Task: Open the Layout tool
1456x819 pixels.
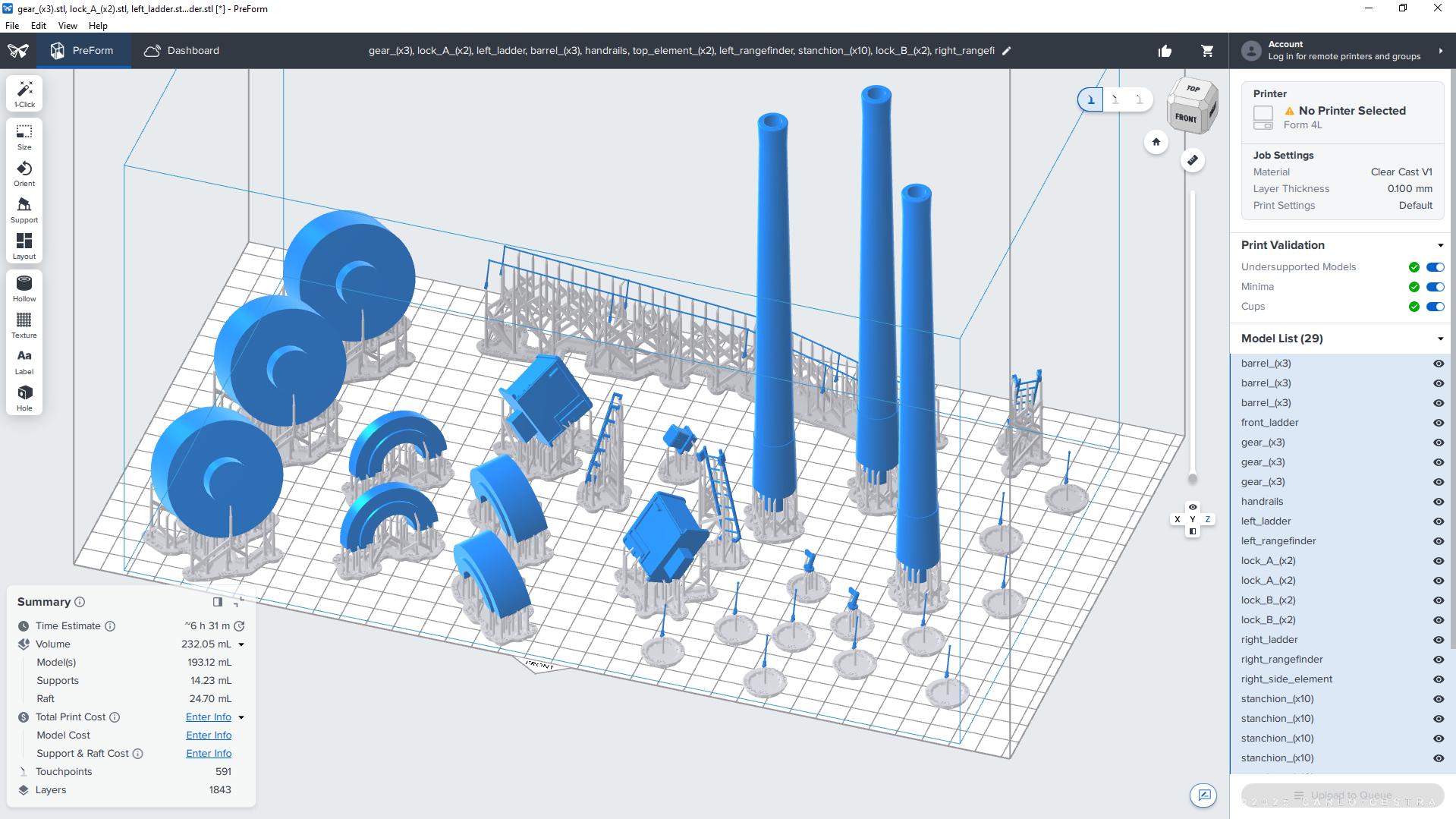Action: tap(24, 246)
